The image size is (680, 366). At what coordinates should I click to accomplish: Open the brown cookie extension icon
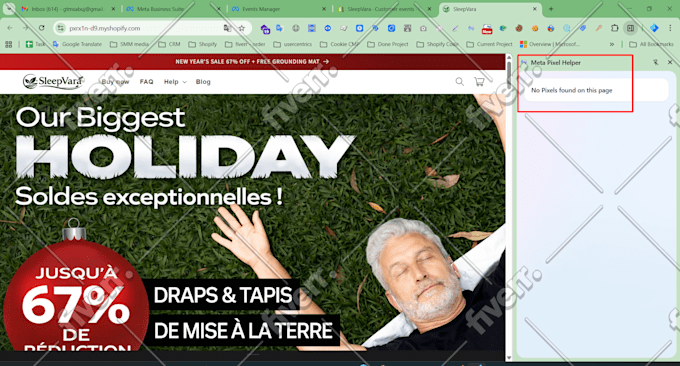coord(519,28)
